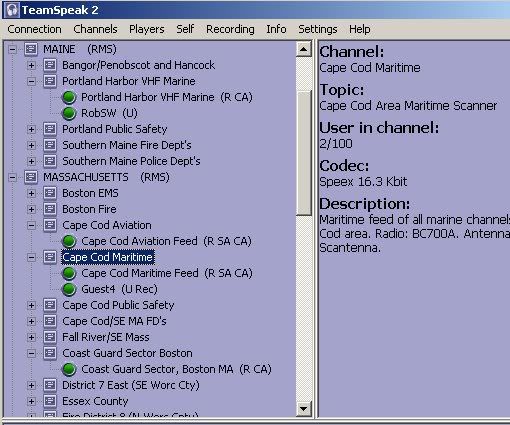Collapse the MASSACHUSETTS (RMS) node
The height and width of the screenshot is (425, 510).
[x=12, y=177]
